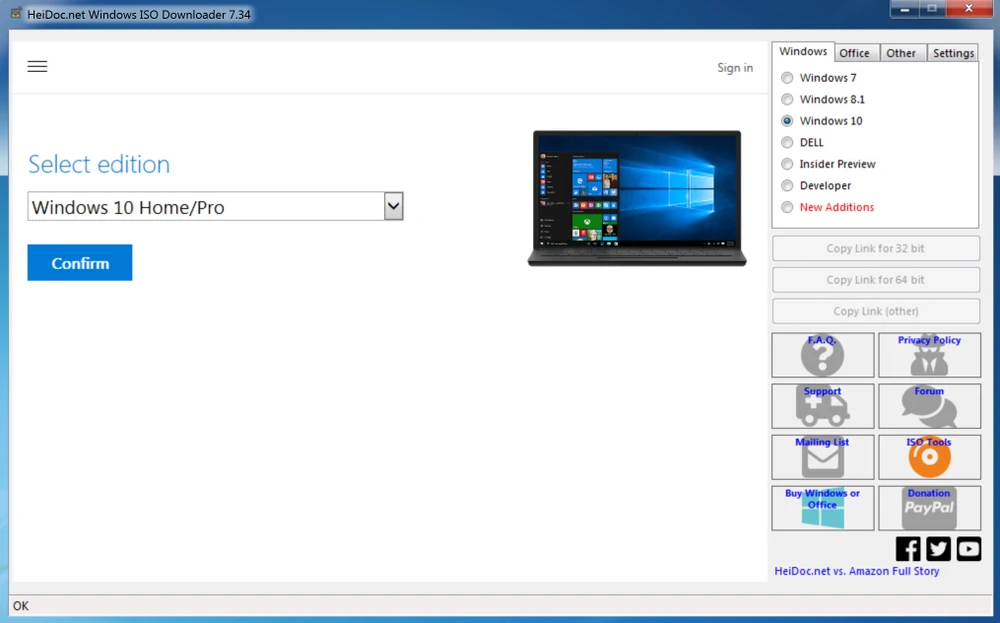Viewport: 1000px width, 623px height.
Task: Open the YouTube icon
Action: point(968,548)
